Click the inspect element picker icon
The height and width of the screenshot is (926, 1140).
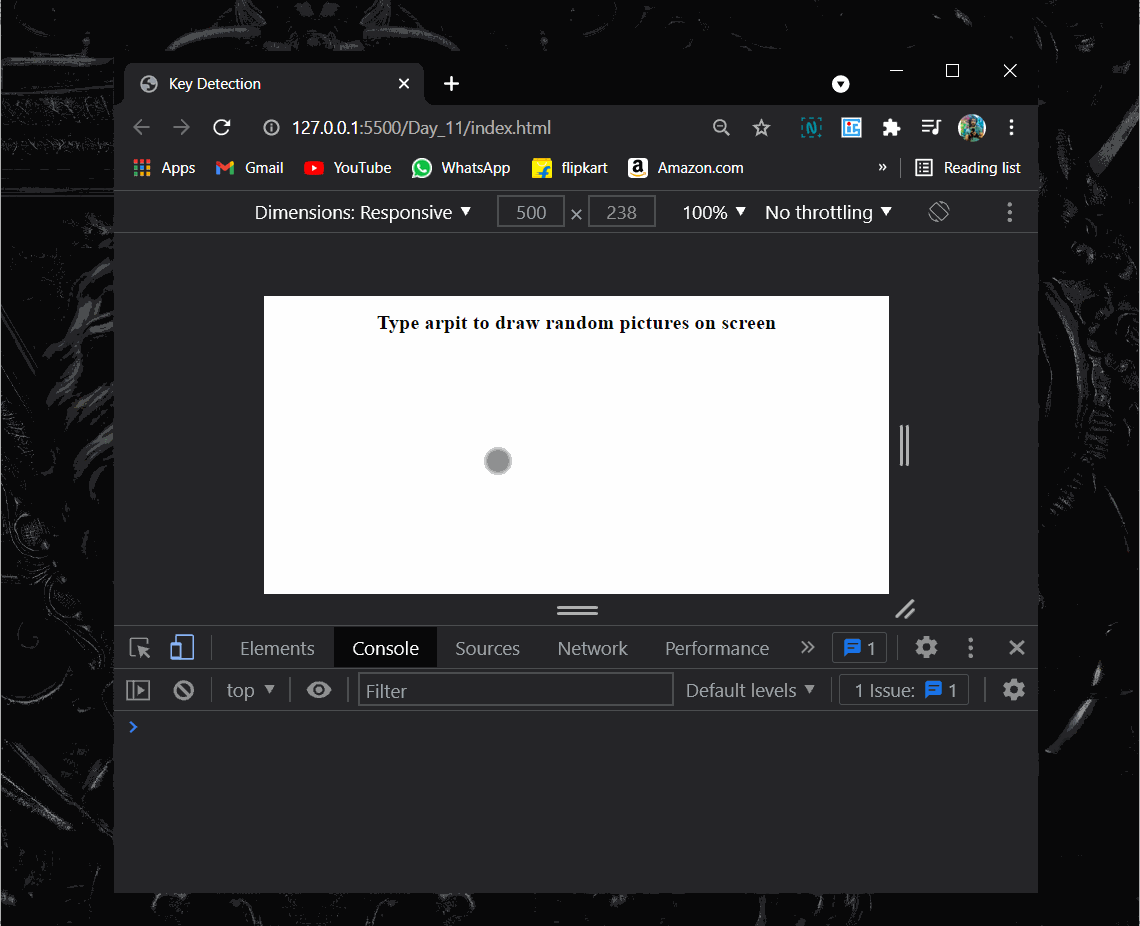[140, 648]
